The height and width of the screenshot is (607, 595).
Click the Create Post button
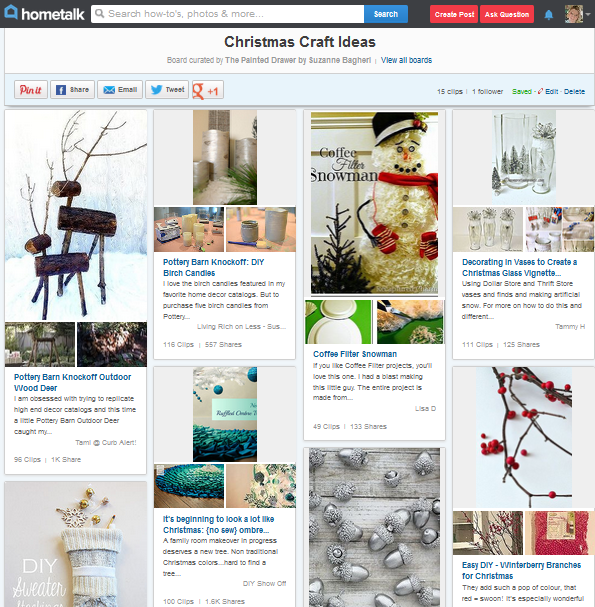click(454, 14)
